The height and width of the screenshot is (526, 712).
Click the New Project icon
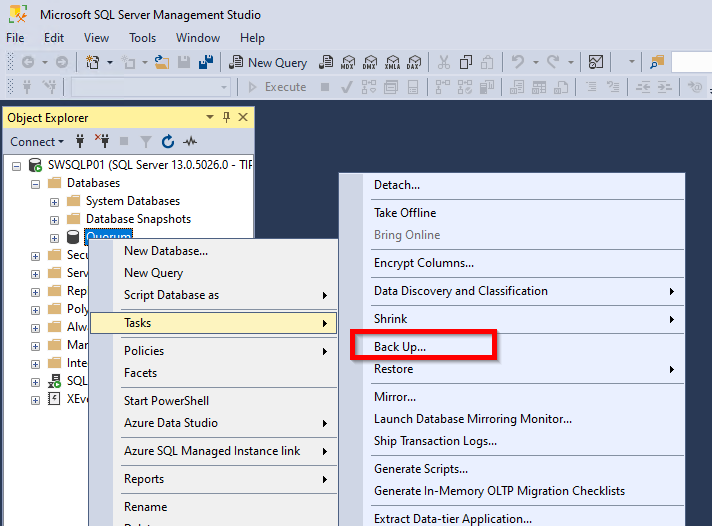pos(93,62)
